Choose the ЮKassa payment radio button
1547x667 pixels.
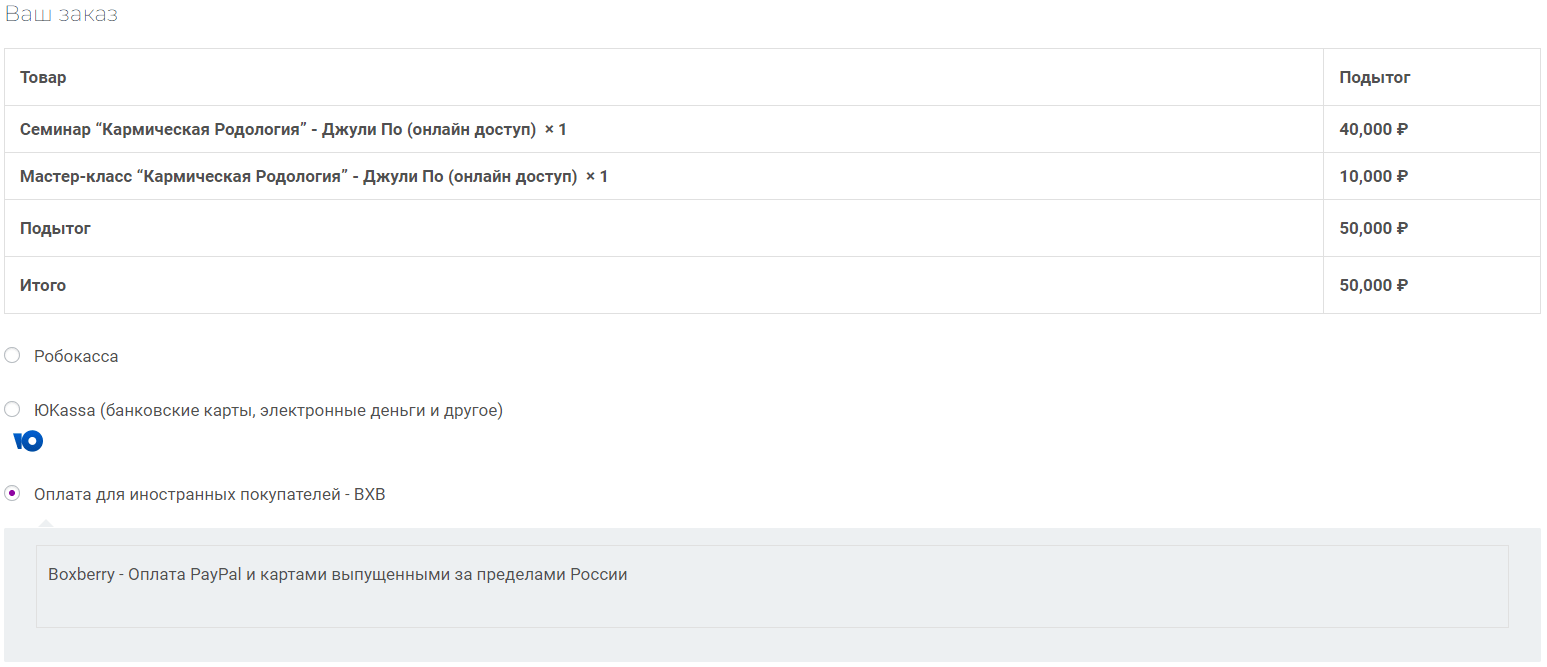click(x=12, y=409)
